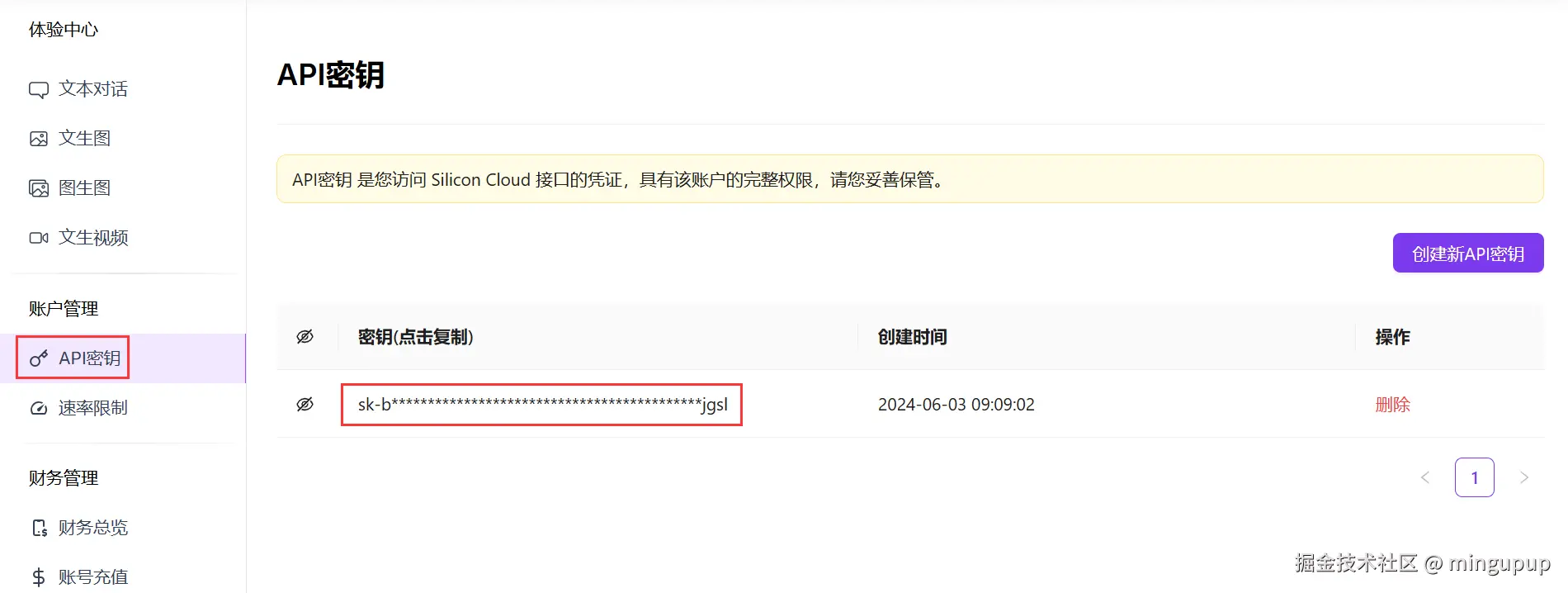
Task: Reveal the sk-b key with its eye toggle
Action: point(305,405)
